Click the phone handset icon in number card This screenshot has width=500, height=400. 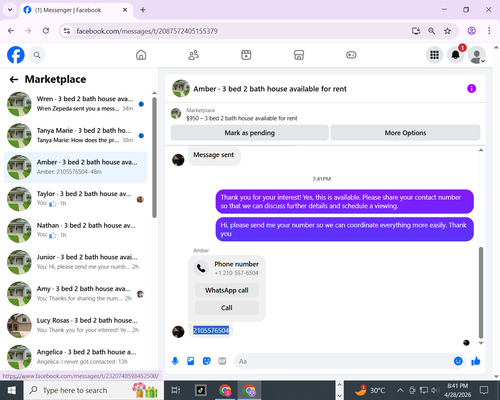click(x=201, y=268)
